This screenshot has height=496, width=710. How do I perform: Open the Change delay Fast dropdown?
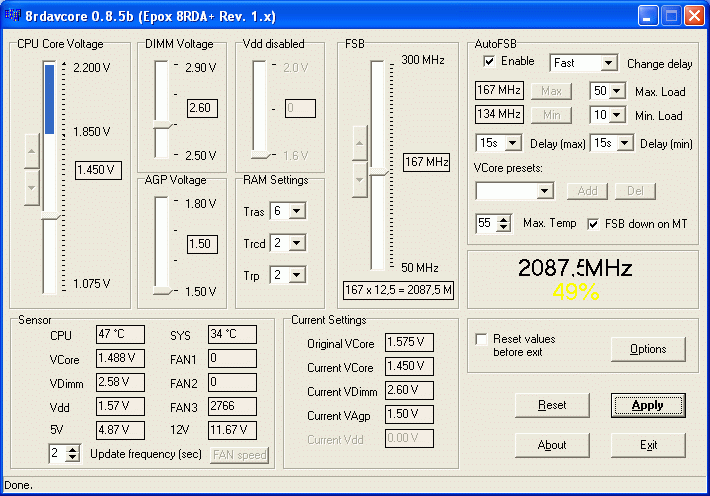click(609, 63)
